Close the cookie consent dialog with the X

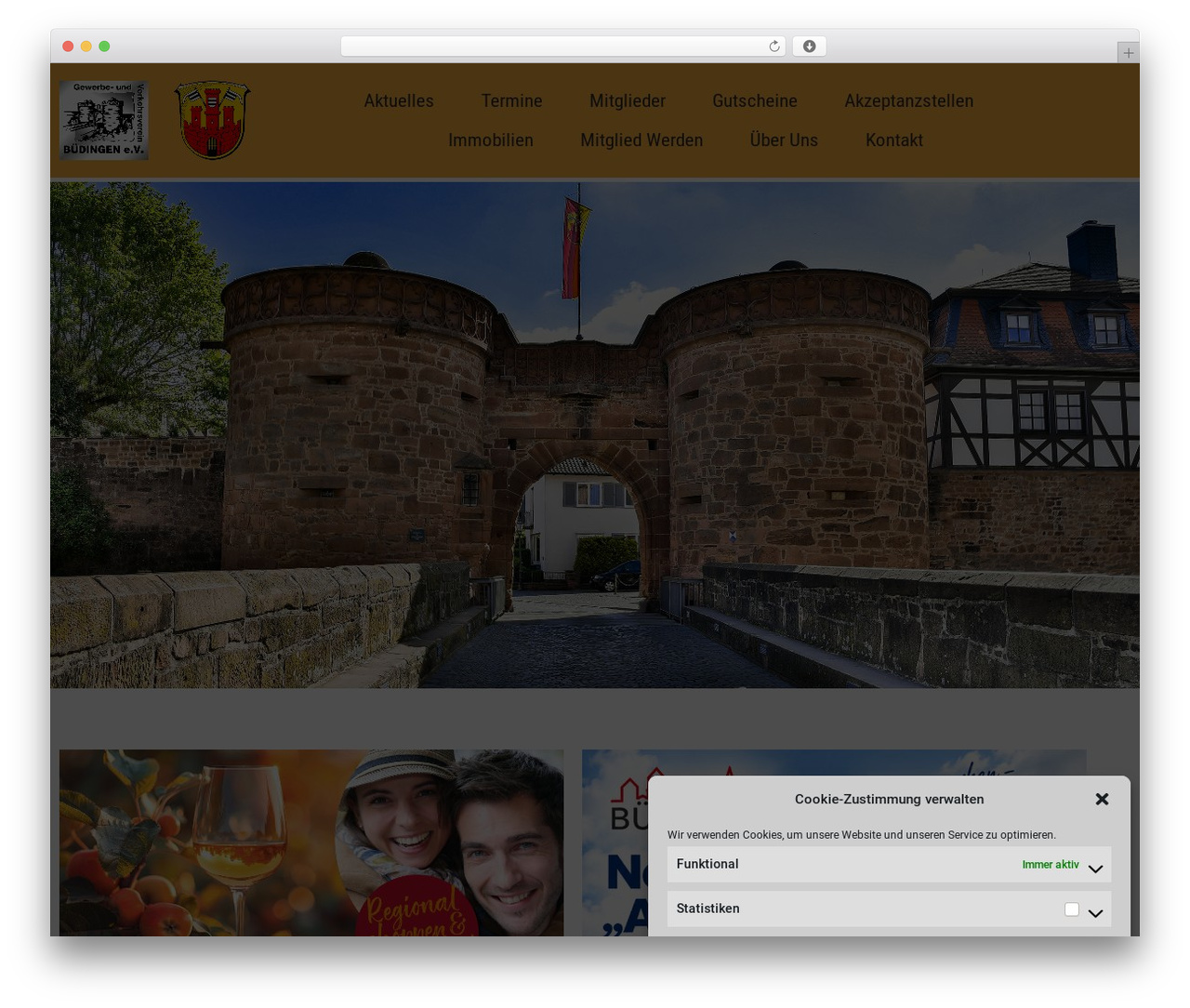point(1102,799)
